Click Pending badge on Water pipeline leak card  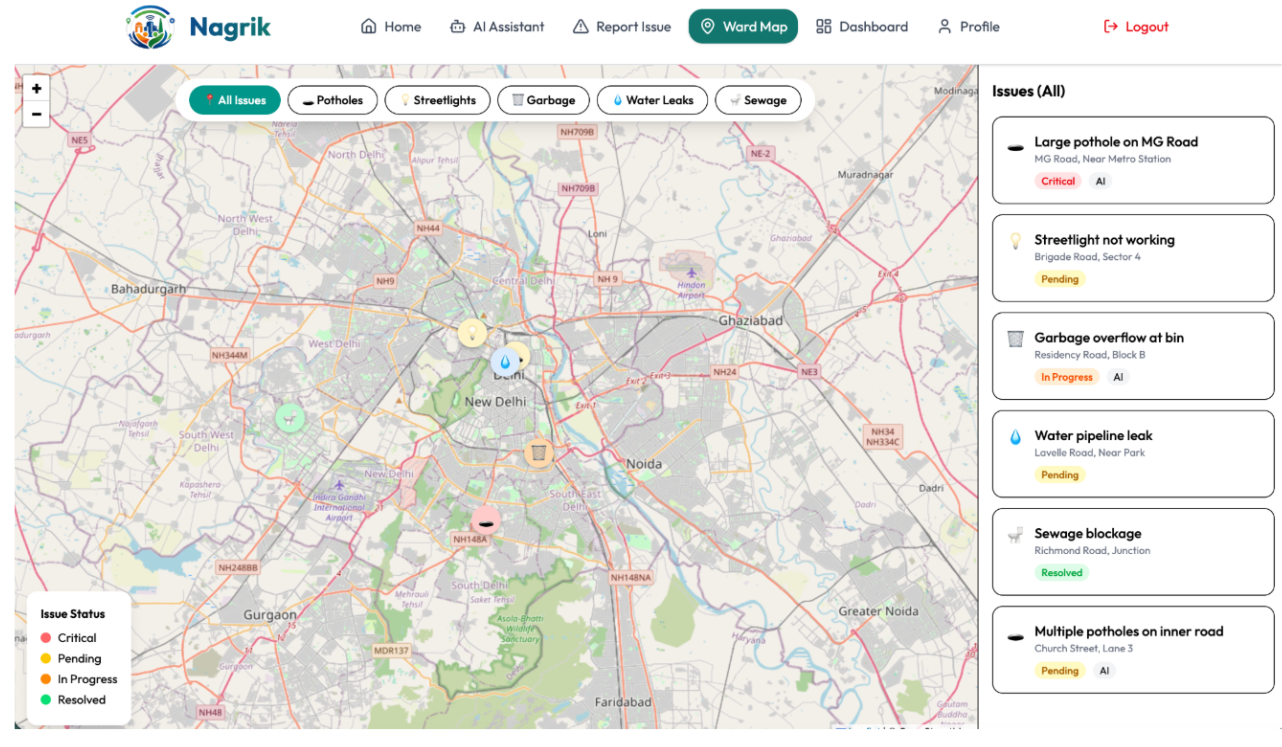coord(1060,475)
